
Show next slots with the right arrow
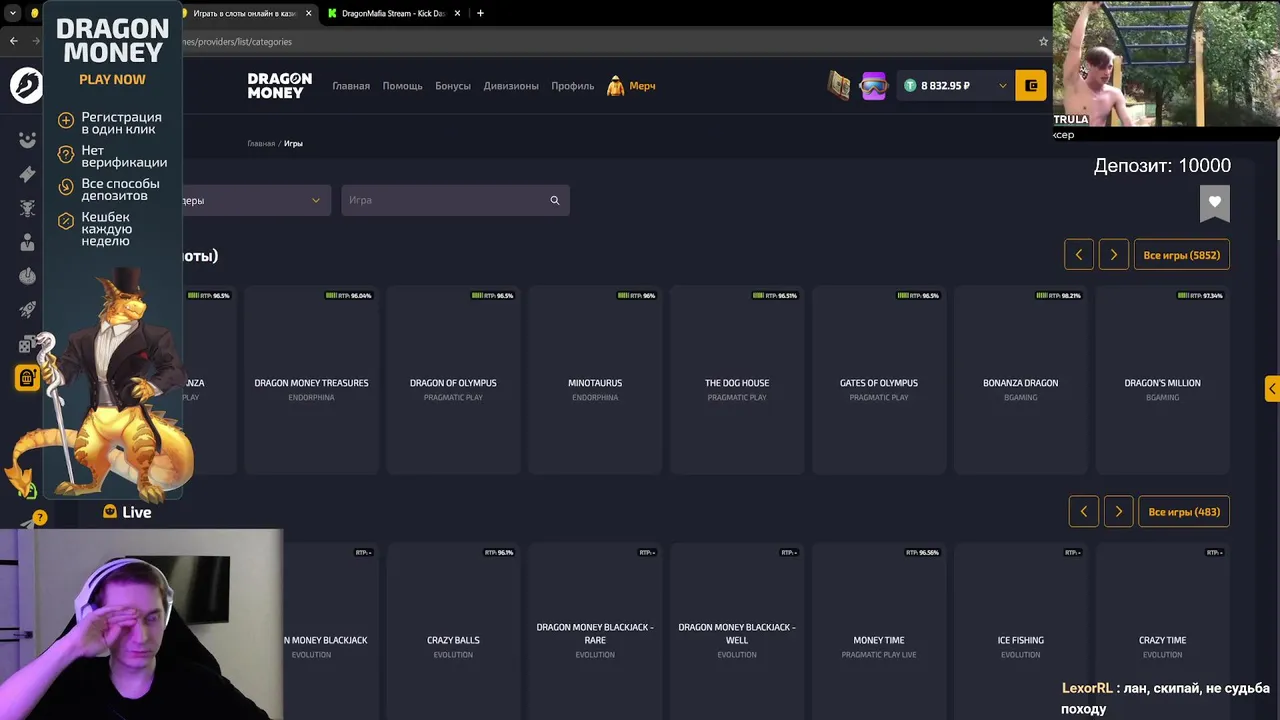1114,255
